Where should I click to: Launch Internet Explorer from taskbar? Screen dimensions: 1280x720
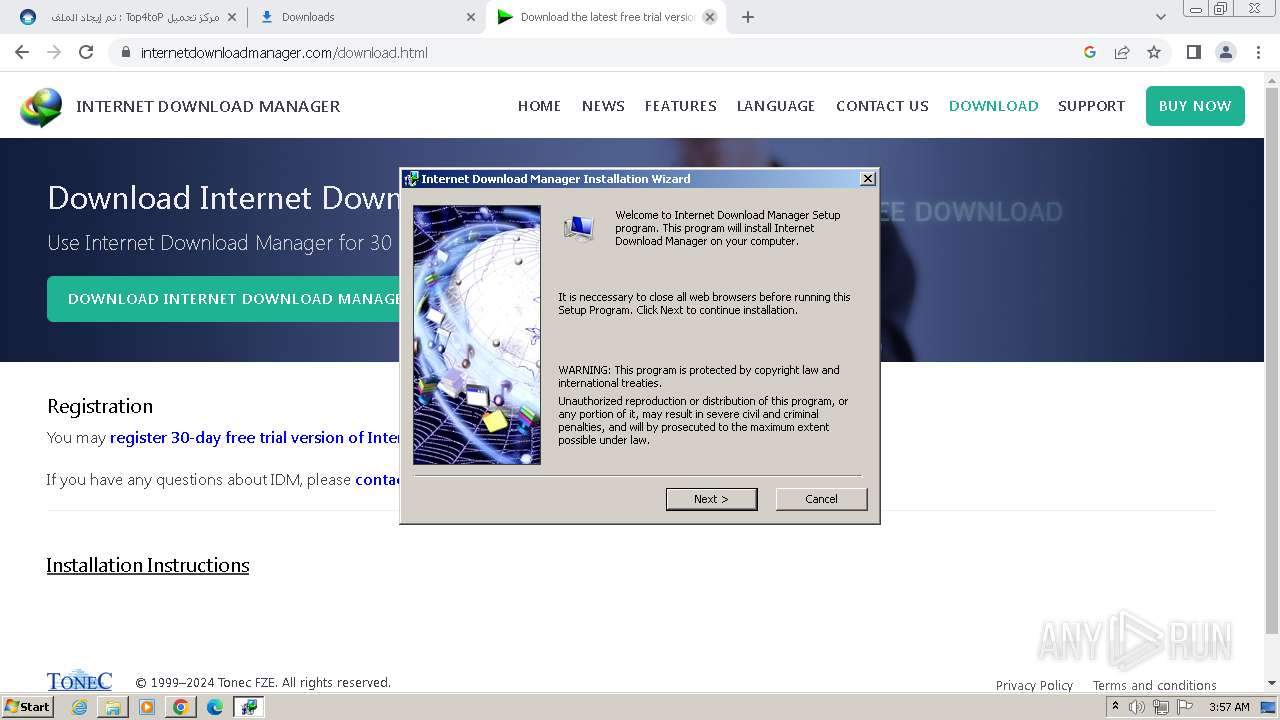pos(79,707)
